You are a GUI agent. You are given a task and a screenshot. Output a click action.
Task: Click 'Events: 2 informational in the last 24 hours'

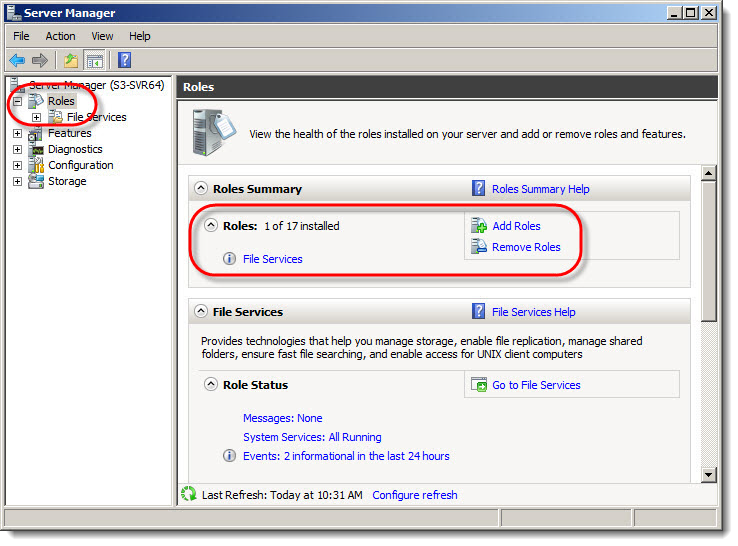coord(346,456)
